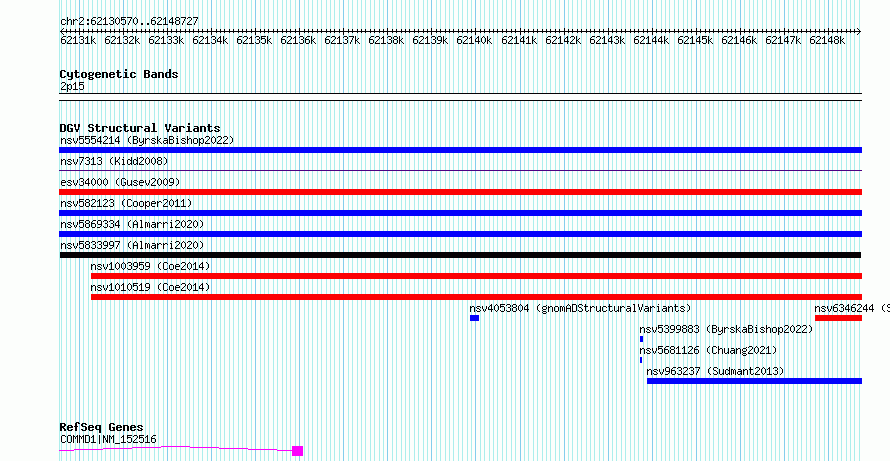Click the 62133k ruler tick label
Image resolution: width=890 pixels, height=461 pixels.
pos(166,41)
